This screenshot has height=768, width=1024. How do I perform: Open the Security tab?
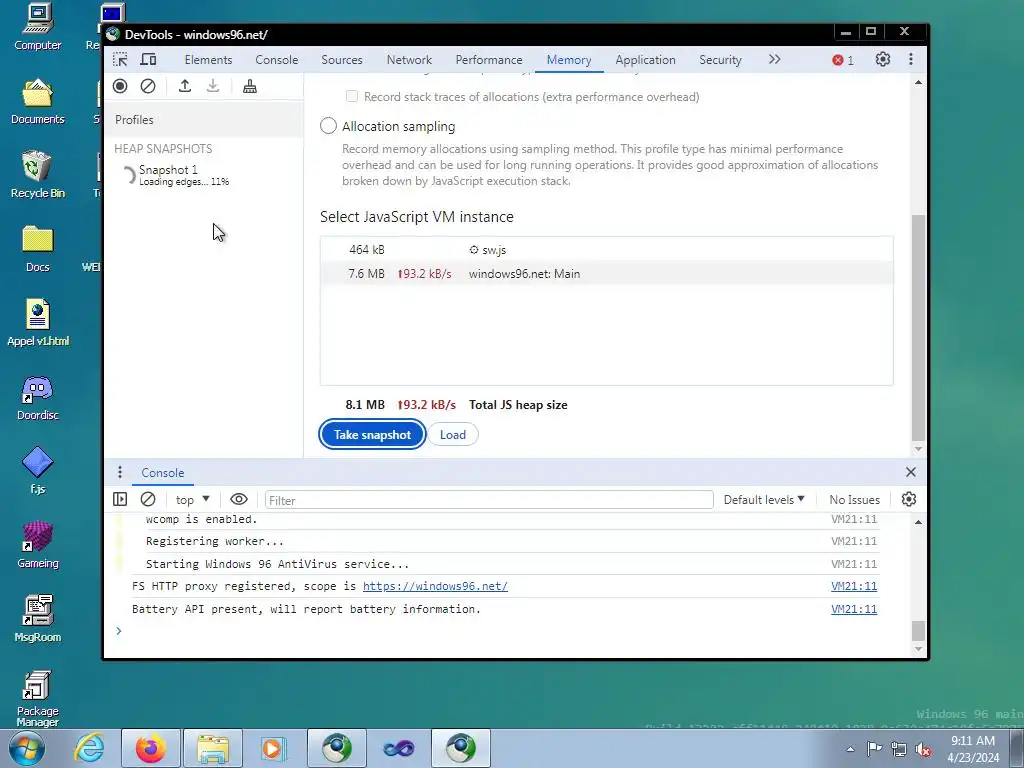point(720,59)
